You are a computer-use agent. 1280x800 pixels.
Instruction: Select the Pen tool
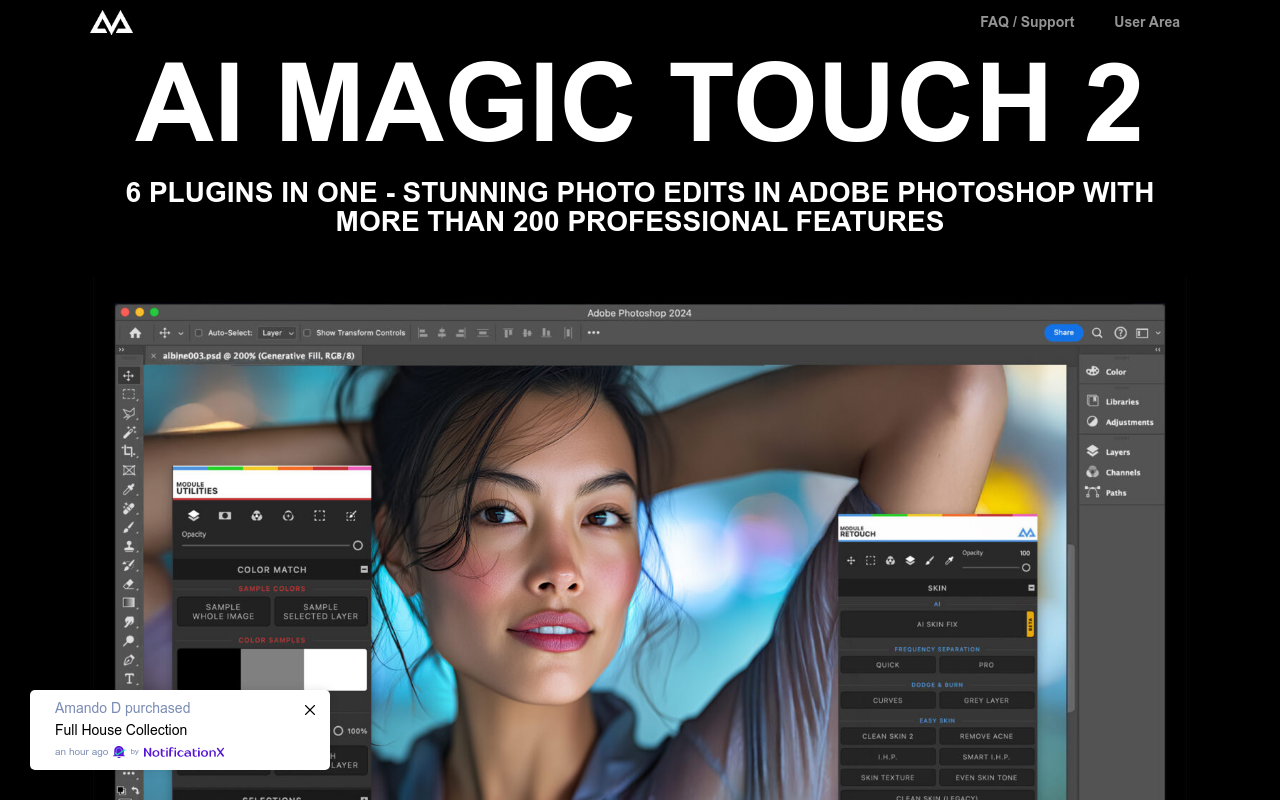(x=129, y=660)
